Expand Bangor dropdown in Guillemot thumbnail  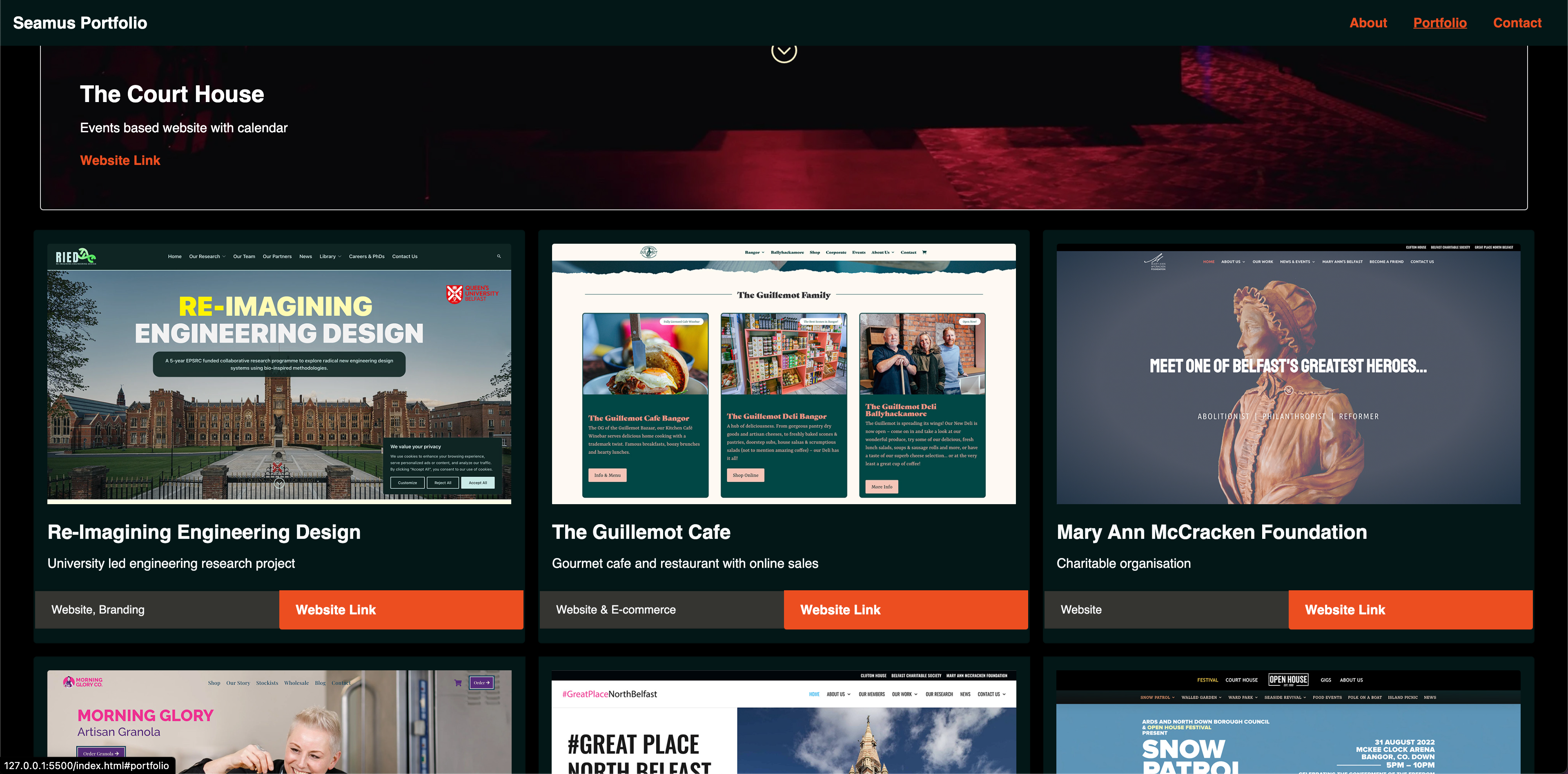(754, 252)
